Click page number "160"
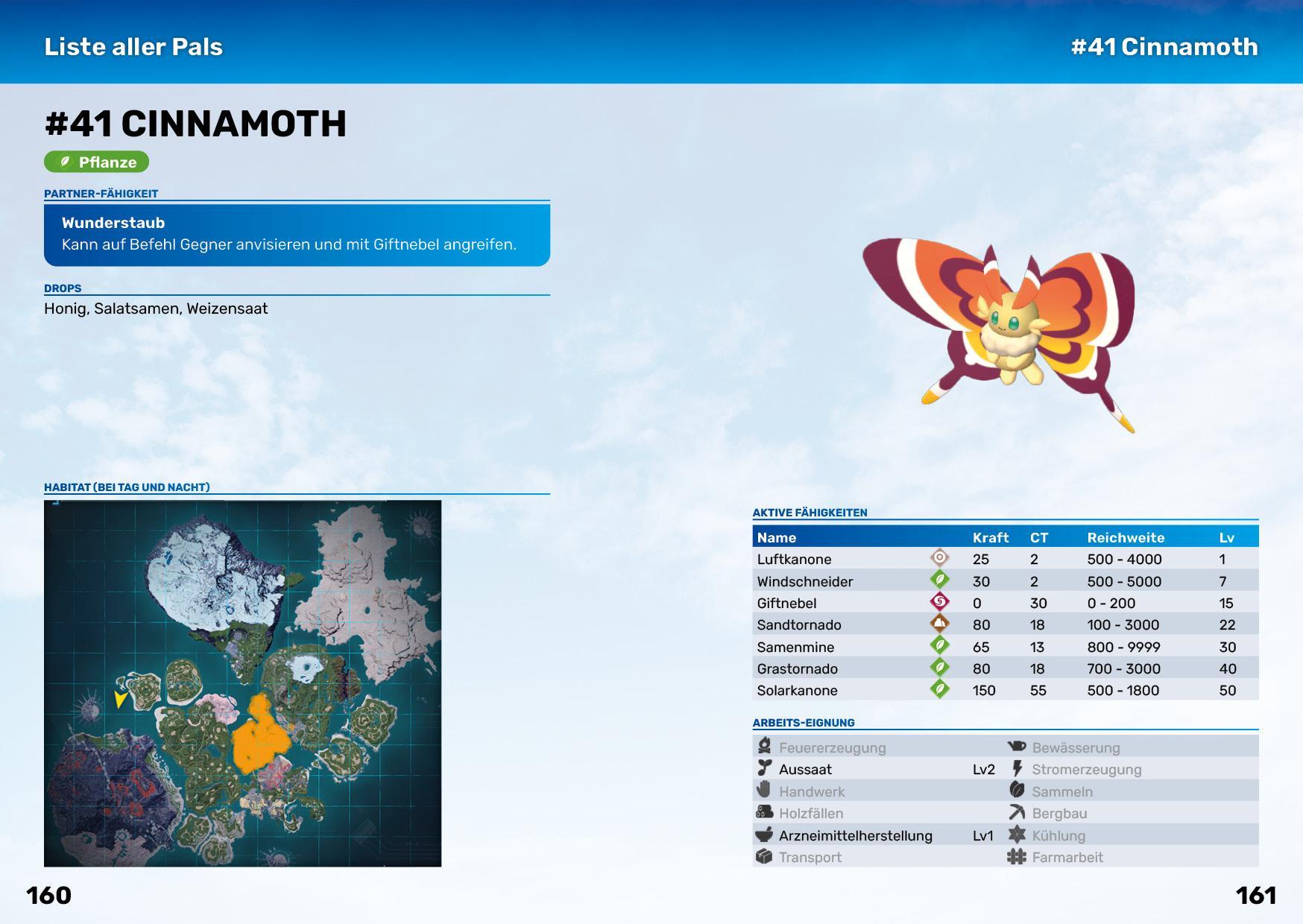Image resolution: width=1303 pixels, height=924 pixels. click(x=48, y=895)
